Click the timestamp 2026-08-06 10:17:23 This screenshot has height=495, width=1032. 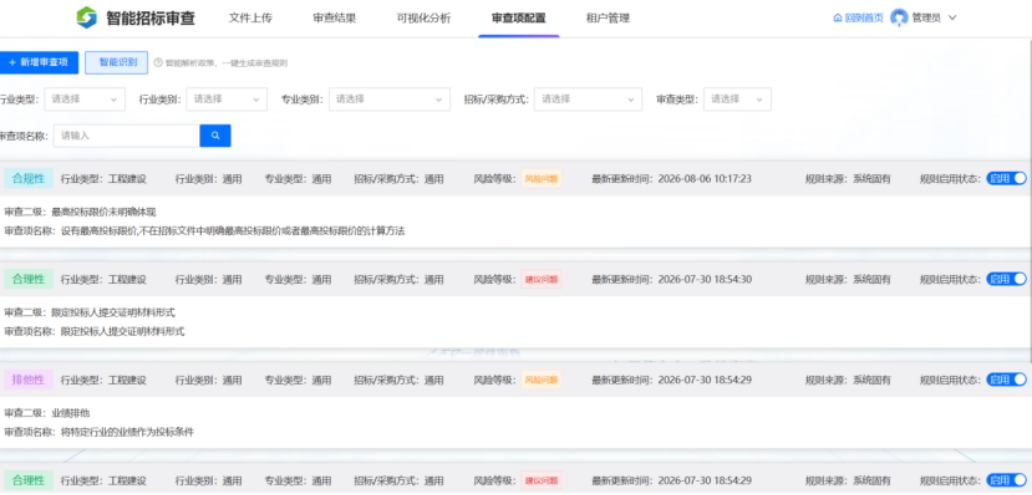point(705,178)
